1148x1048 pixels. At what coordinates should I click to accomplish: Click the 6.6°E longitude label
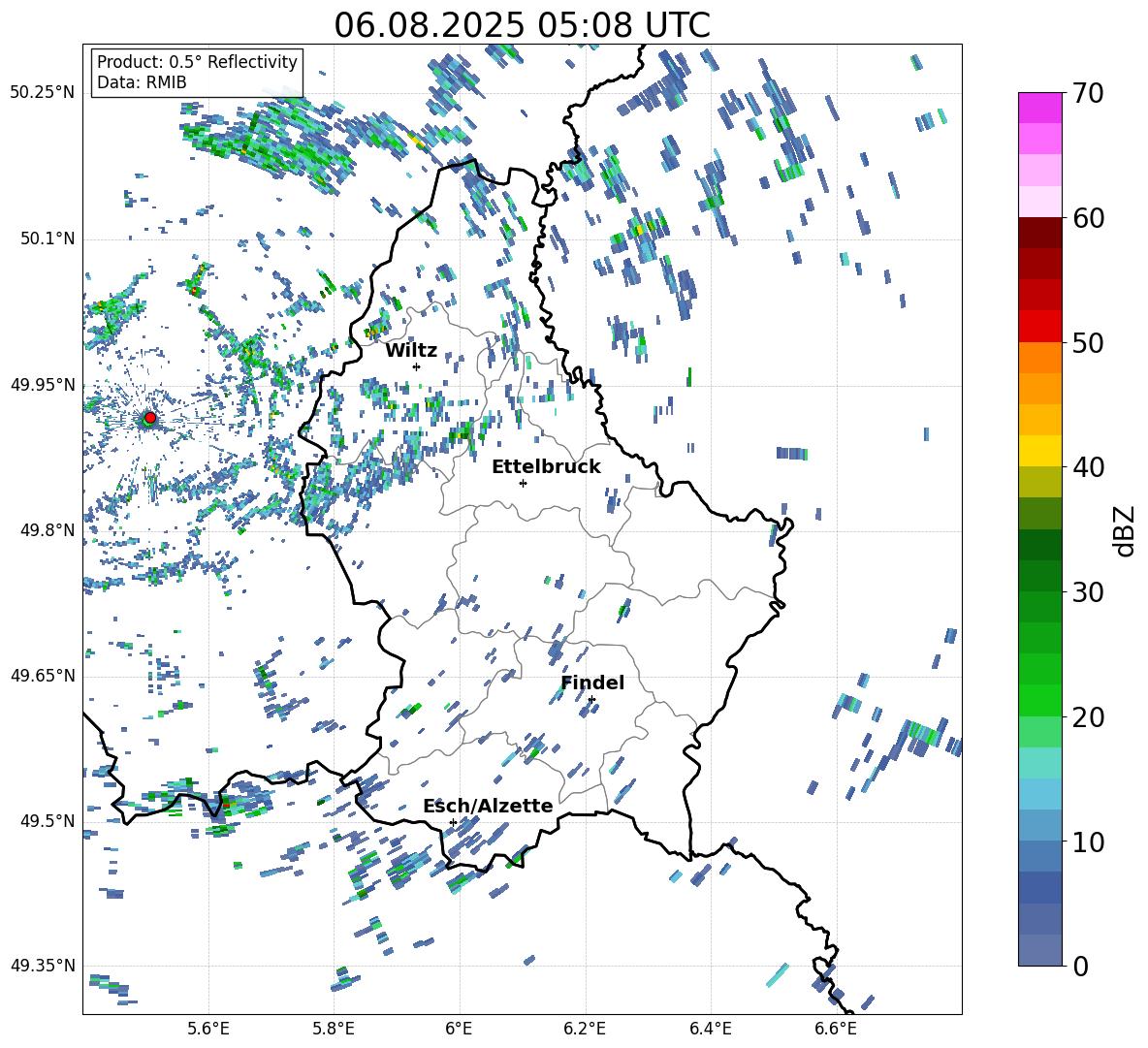pyautogui.click(x=836, y=1029)
